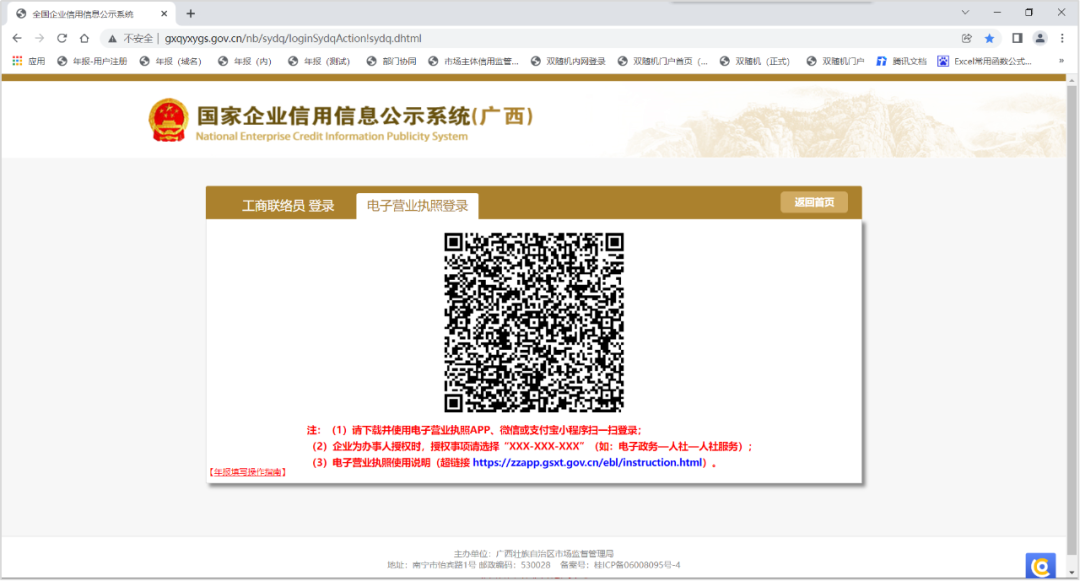Switch to the 工商联络员 登录 tab
This screenshot has width=1080, height=581.
(288, 206)
